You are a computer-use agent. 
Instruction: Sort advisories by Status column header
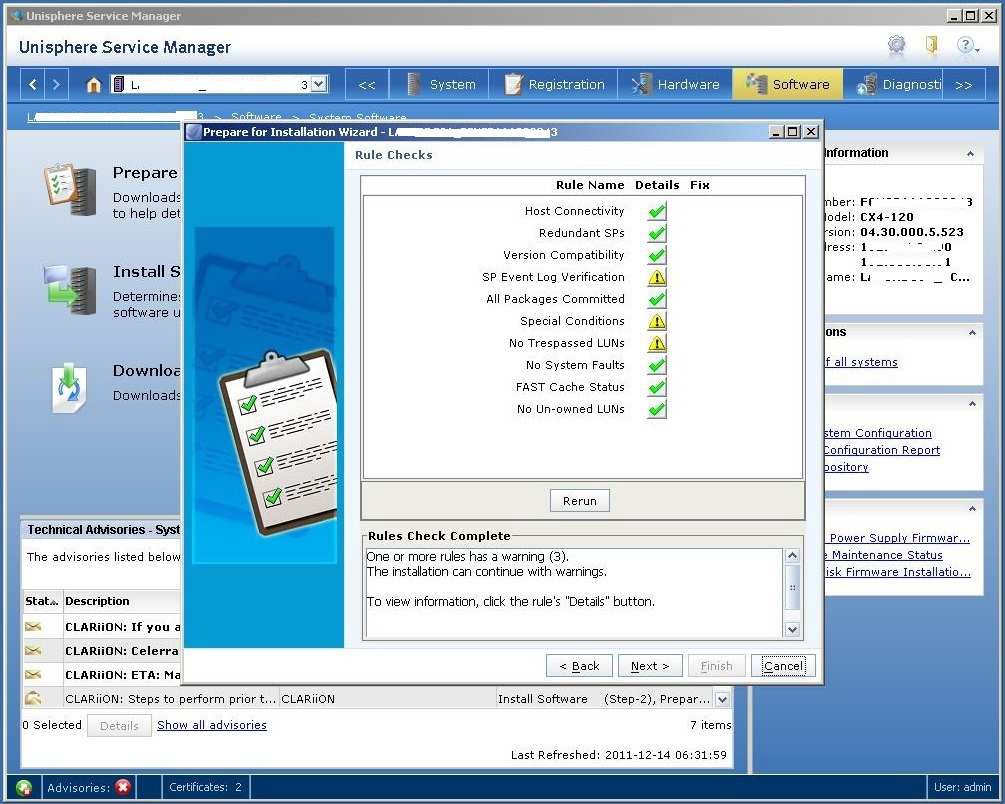(x=42, y=601)
